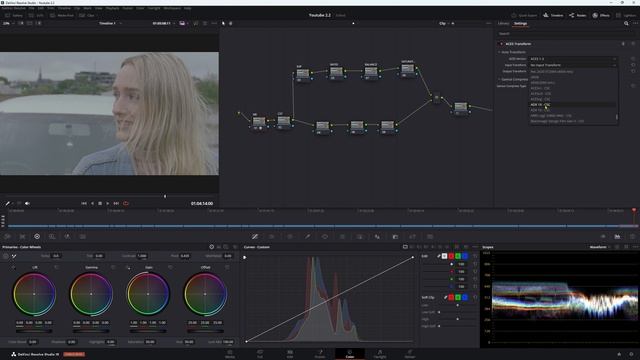Enable the green curve channel
The height and width of the screenshot is (360, 640).
[458, 256]
